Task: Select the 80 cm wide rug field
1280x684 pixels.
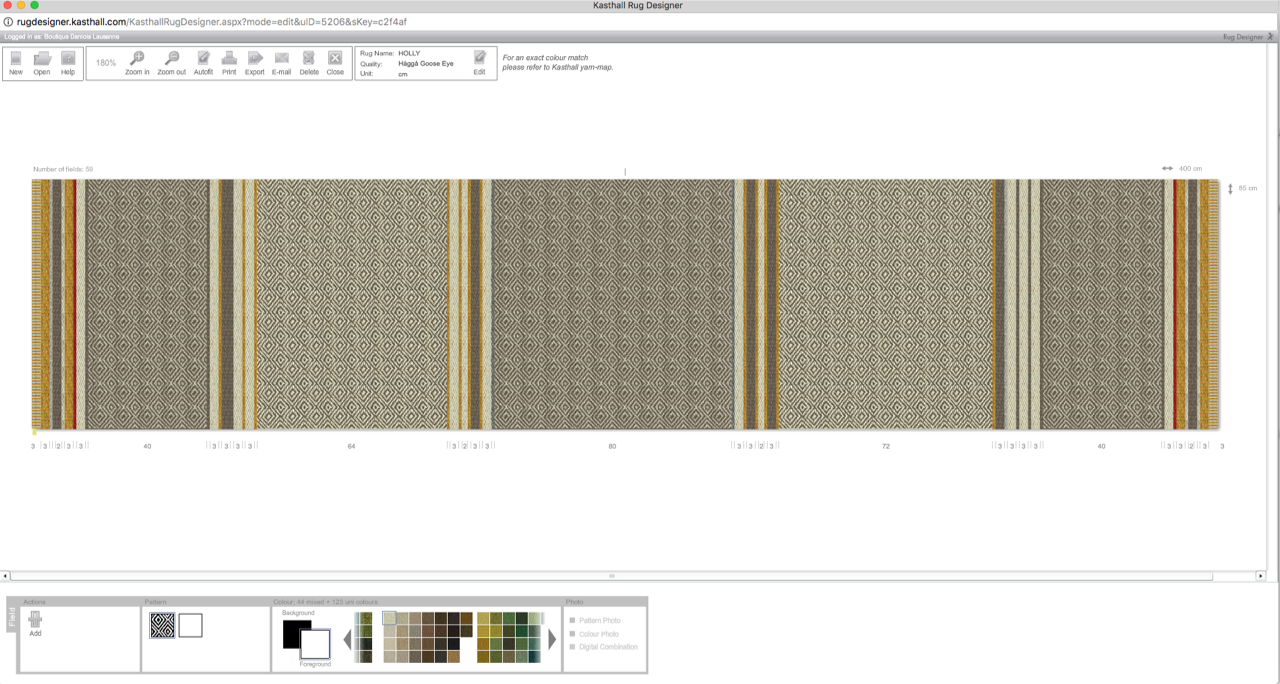Action: click(x=612, y=304)
